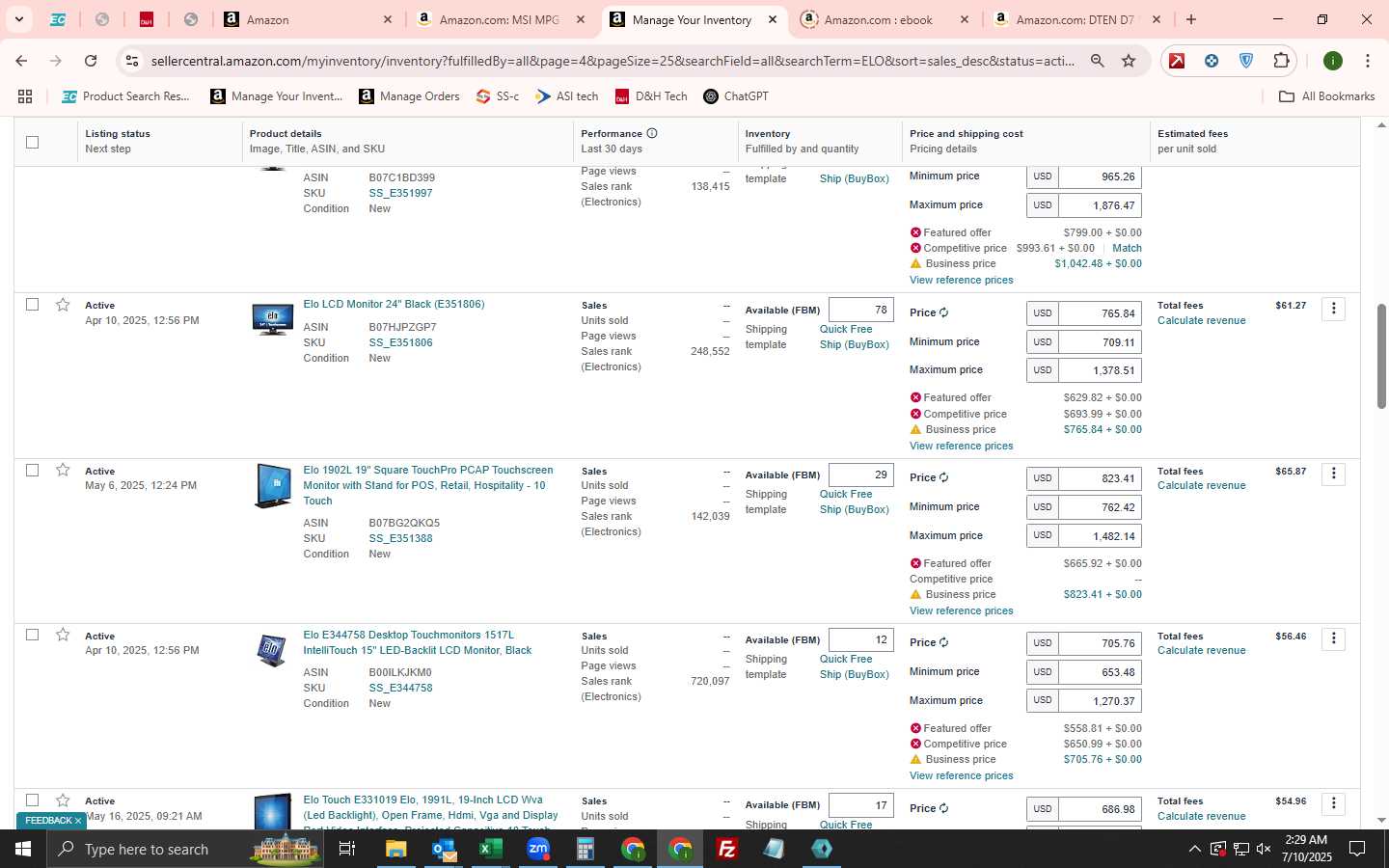Open the apps grid in bookmarks bar
Viewport: 1389px width, 868px height.
coord(25,96)
